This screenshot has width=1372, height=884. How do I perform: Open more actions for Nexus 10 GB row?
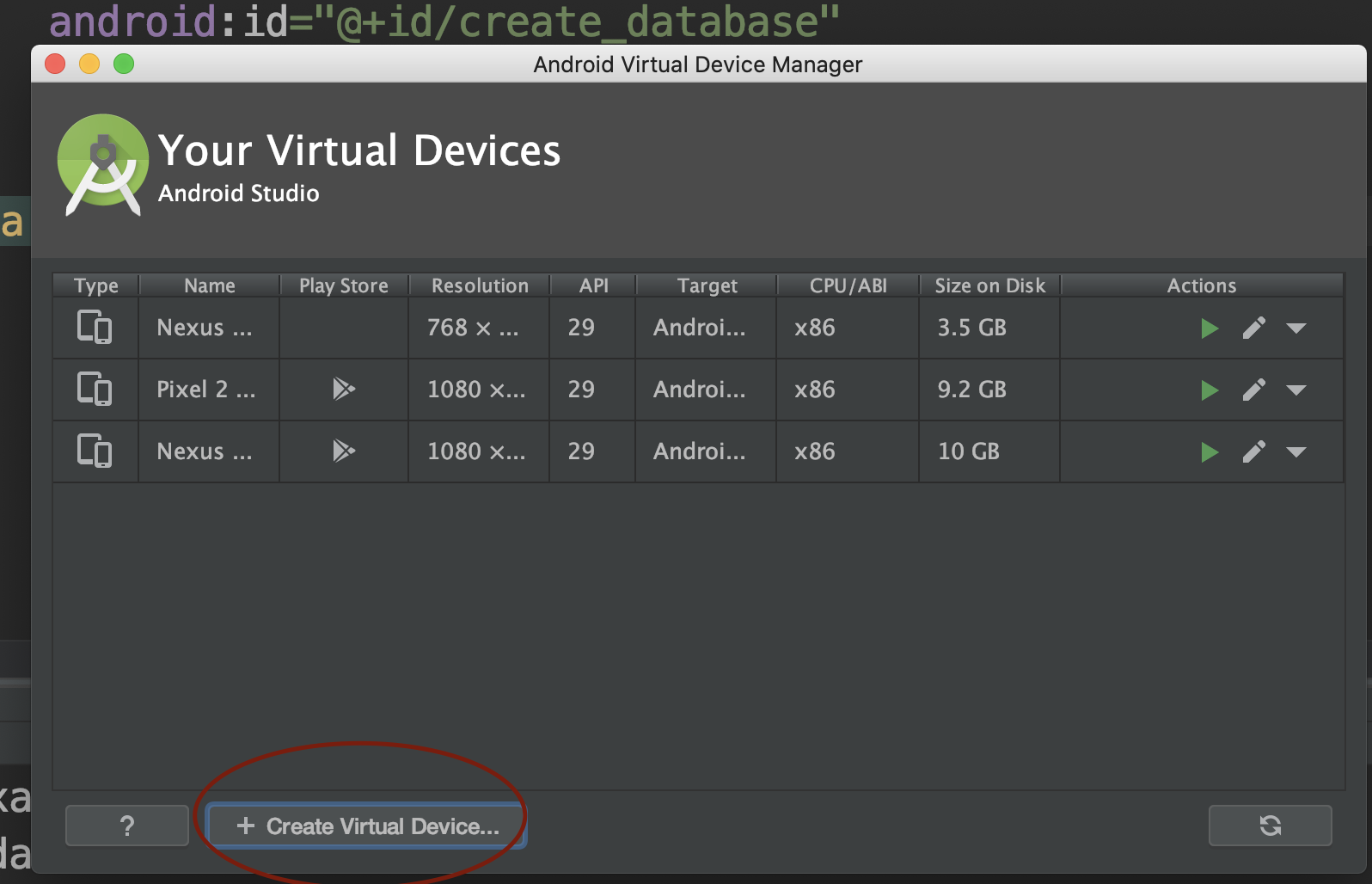pyautogui.click(x=1296, y=452)
